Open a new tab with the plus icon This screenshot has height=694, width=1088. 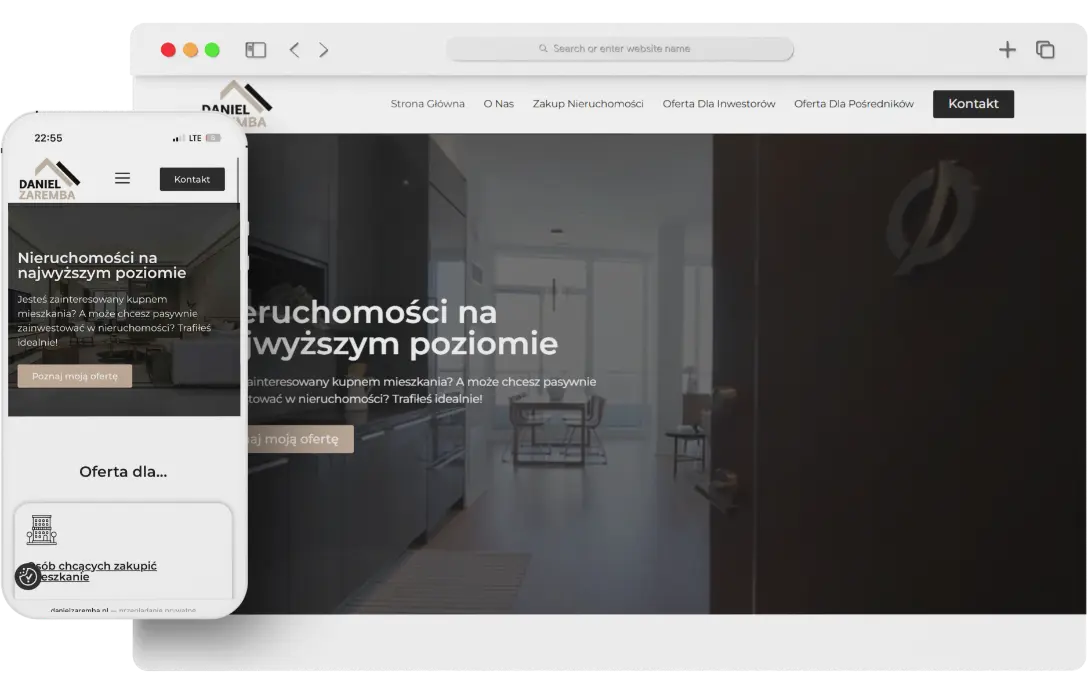click(x=1007, y=50)
